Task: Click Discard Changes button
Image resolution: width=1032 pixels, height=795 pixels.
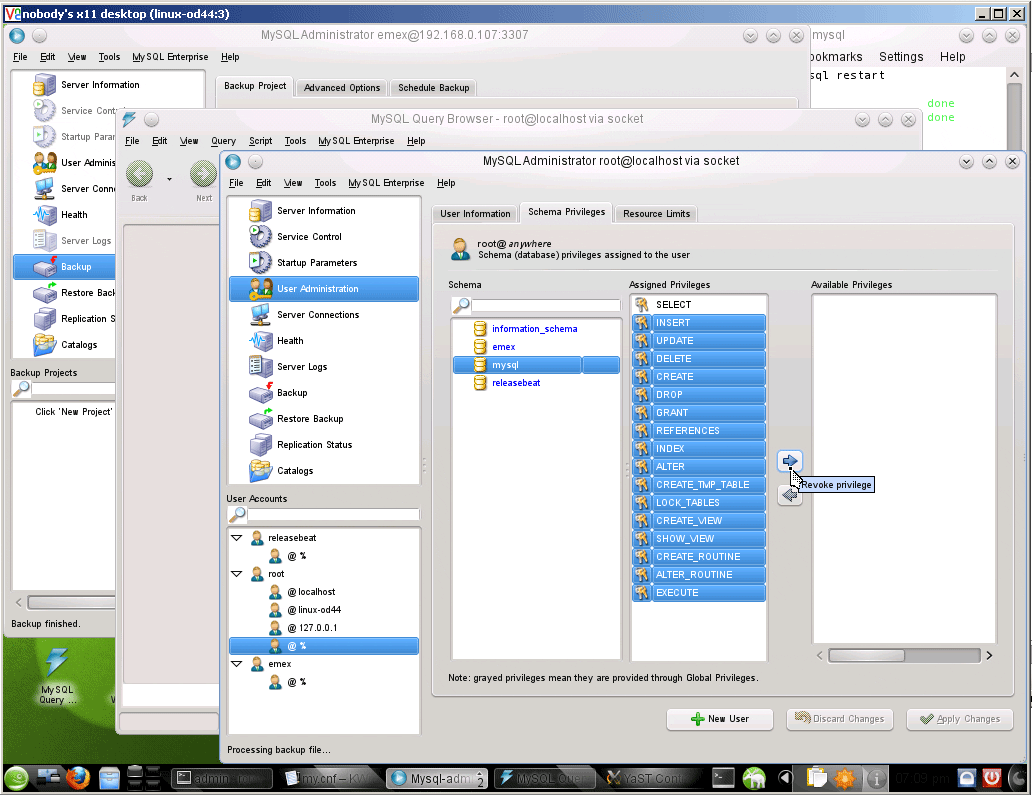Action: point(840,719)
